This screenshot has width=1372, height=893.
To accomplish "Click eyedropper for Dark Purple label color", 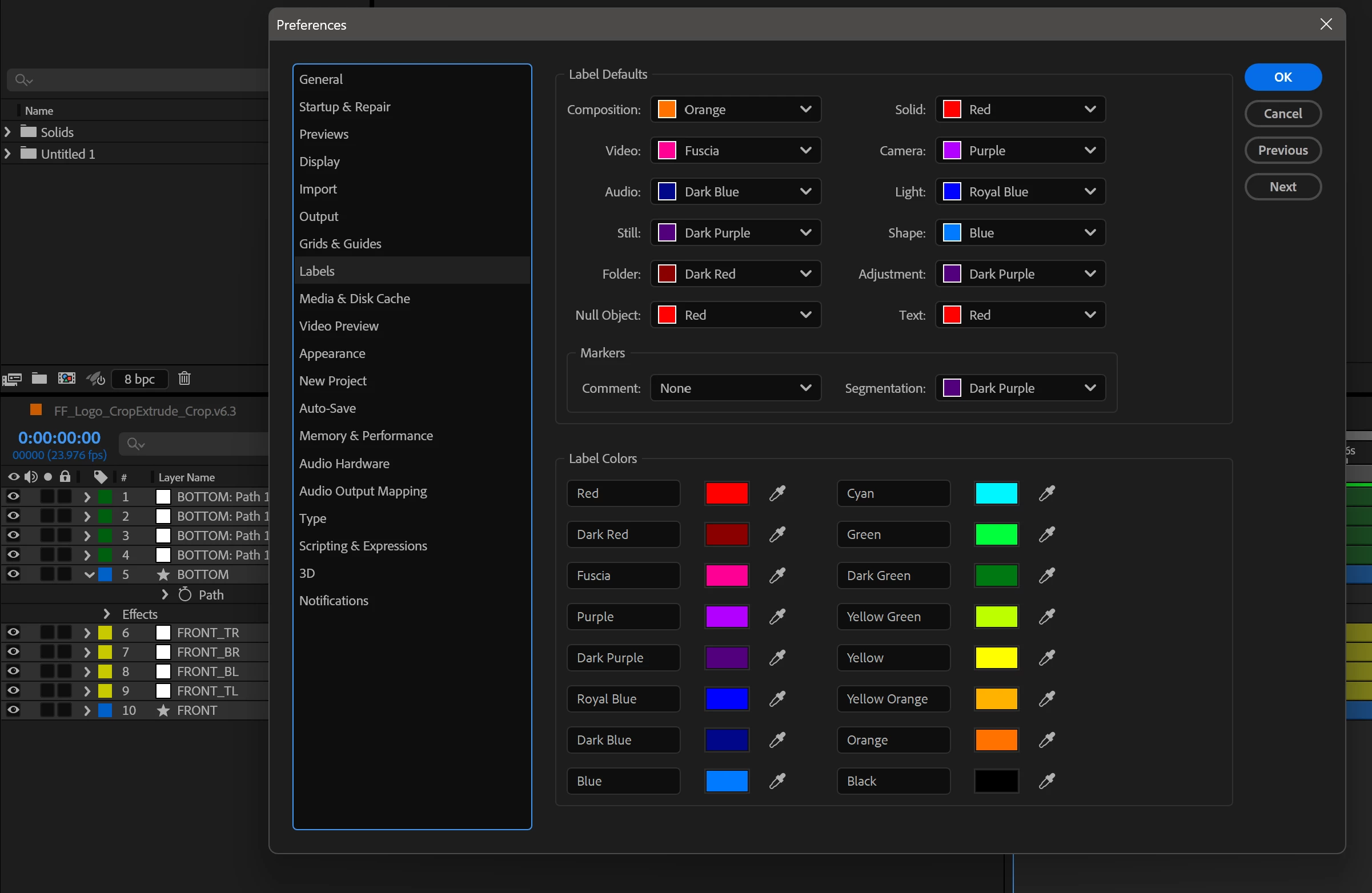I will 777,657.
